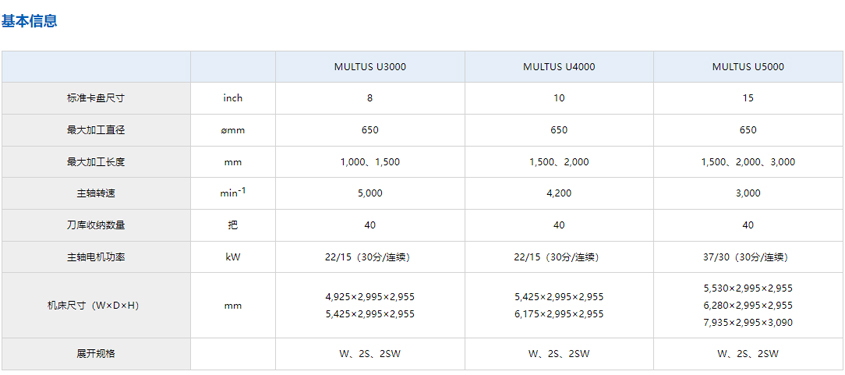Image resolution: width=845 pixels, height=375 pixels.
Task: Click the 6,175×2,995×2,955 dimension text
Action: pyautogui.click(x=559, y=314)
